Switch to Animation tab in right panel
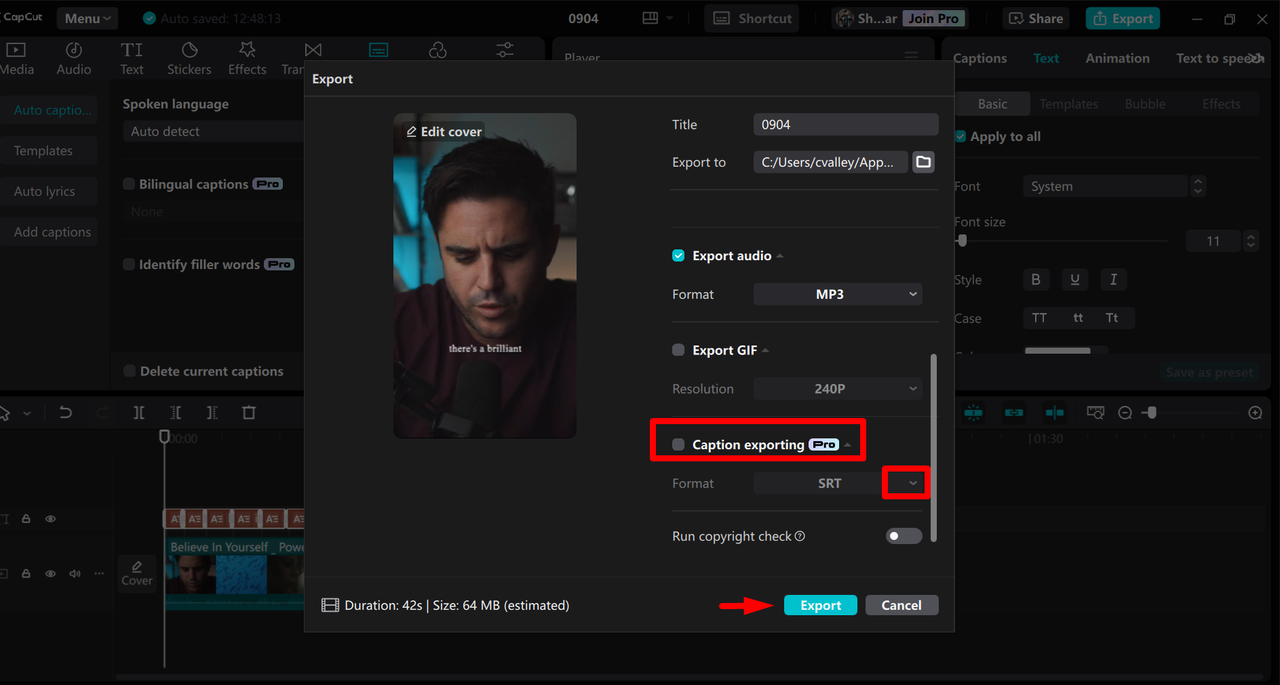This screenshot has height=685, width=1280. [x=1117, y=58]
